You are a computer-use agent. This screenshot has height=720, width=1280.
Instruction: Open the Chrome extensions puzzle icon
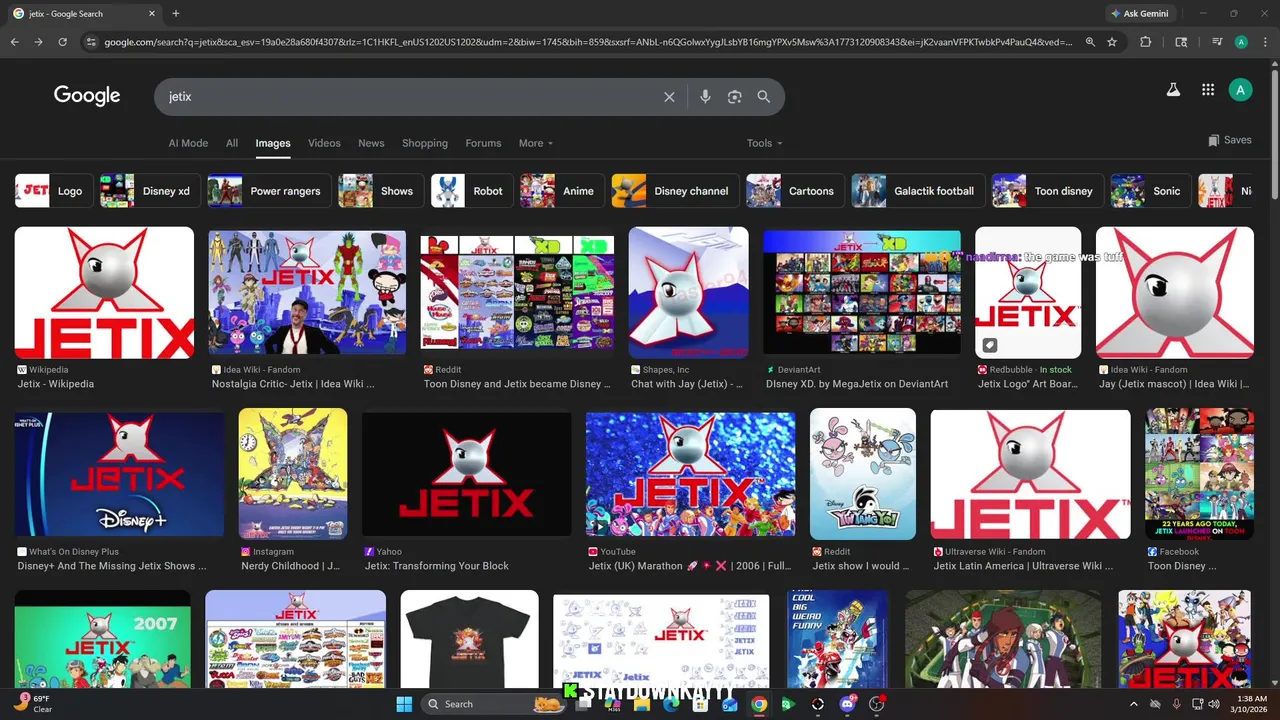pyautogui.click(x=1146, y=42)
